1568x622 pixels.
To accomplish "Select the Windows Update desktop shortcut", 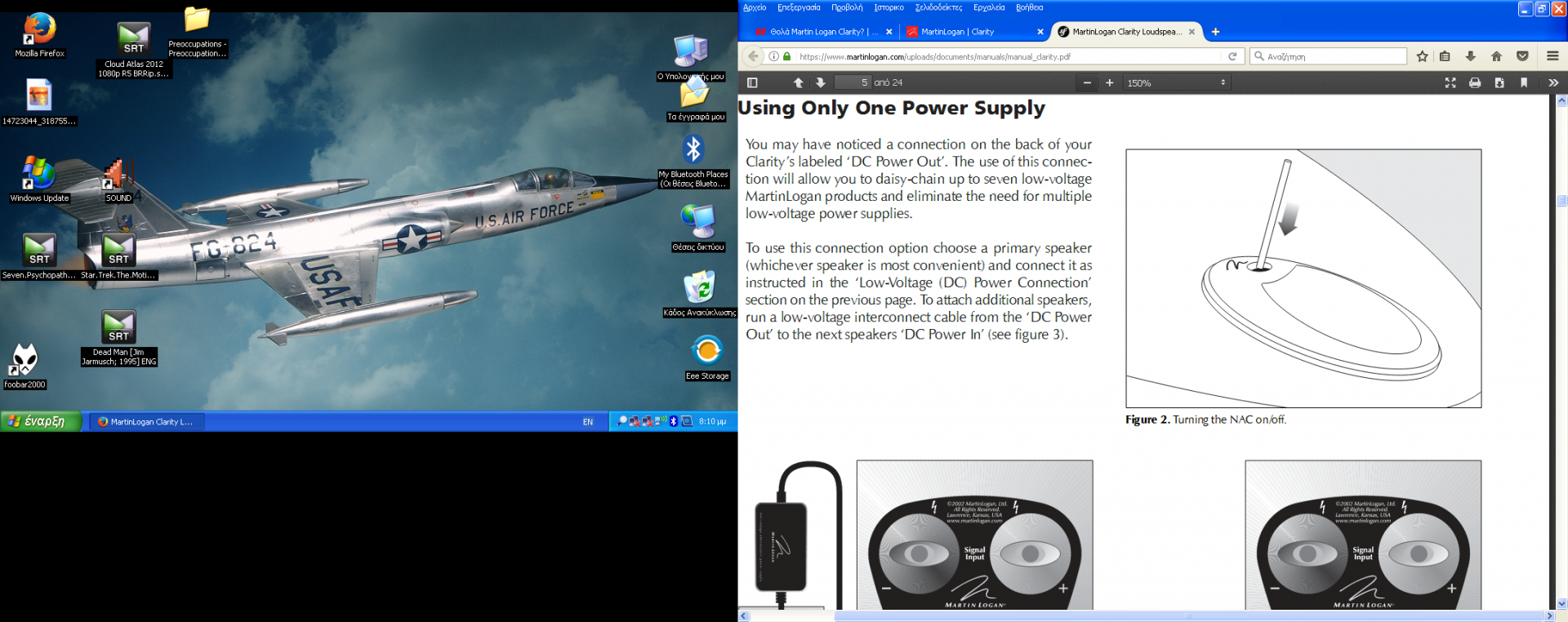I will click(39, 179).
